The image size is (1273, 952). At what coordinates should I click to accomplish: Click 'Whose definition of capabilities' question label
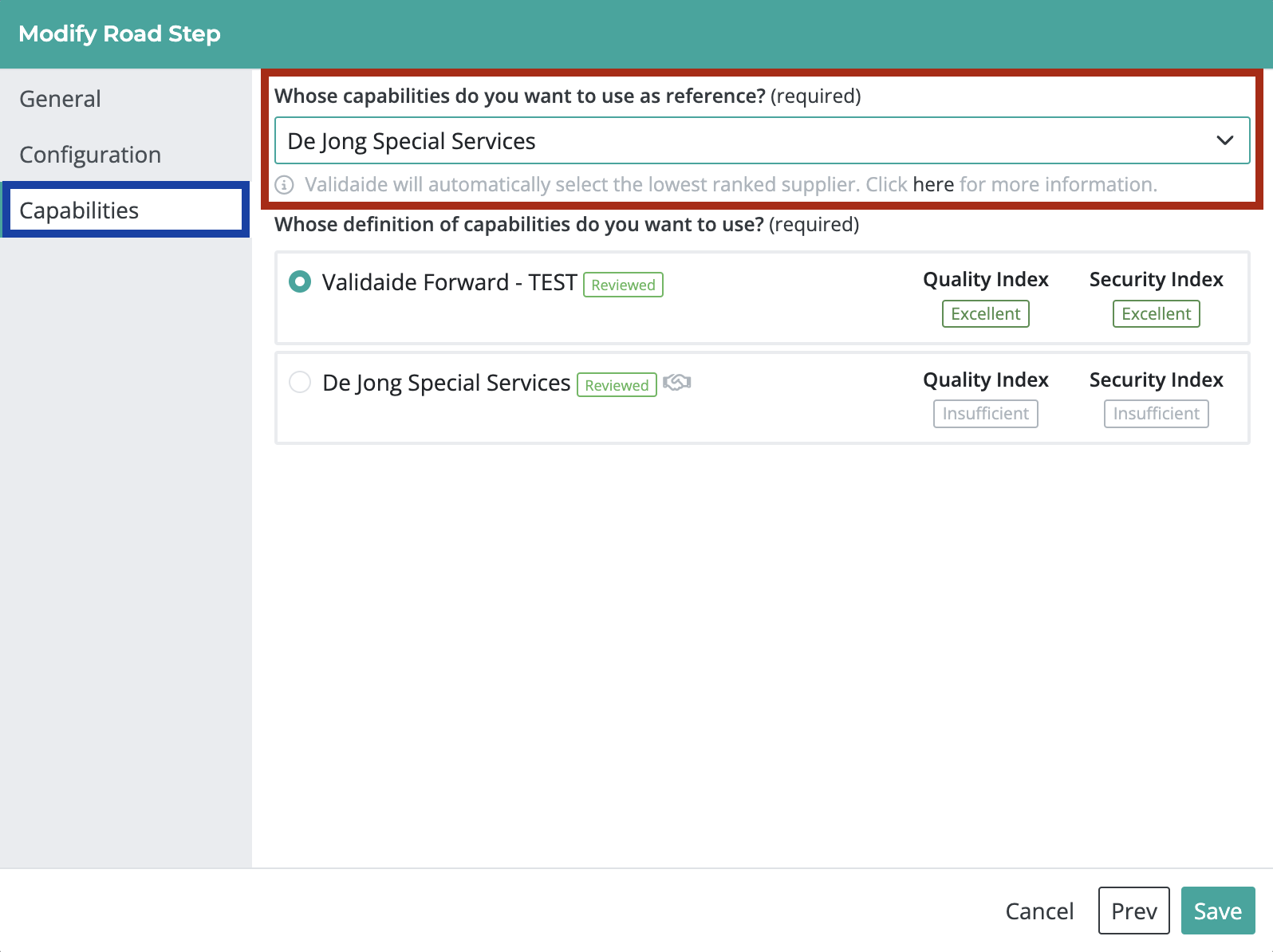(566, 225)
